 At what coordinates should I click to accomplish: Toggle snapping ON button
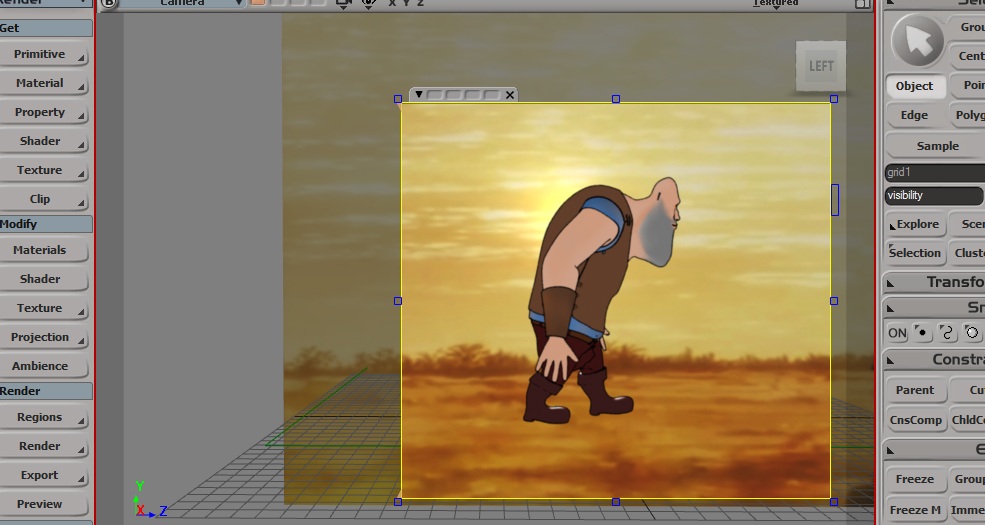point(897,333)
